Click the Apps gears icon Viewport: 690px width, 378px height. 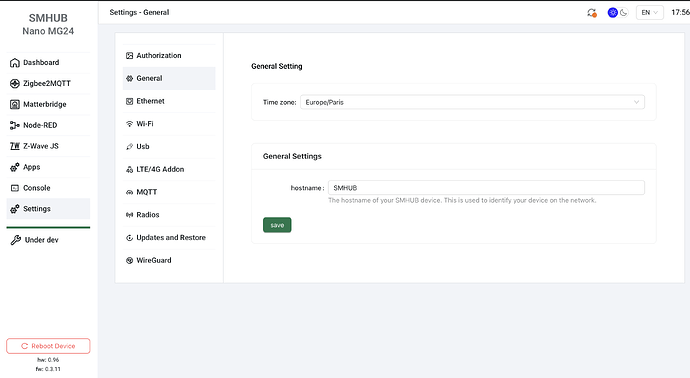click(x=15, y=167)
